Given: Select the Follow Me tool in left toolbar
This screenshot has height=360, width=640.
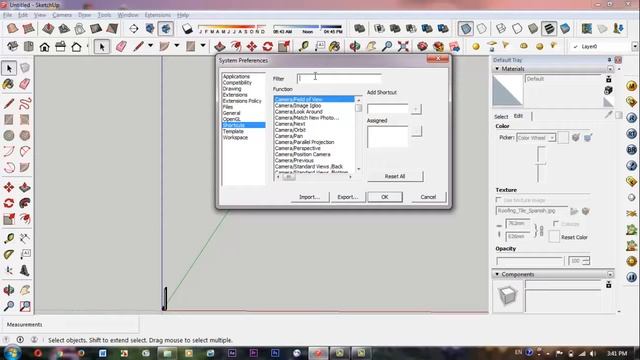Looking at the screenshot, I should pyautogui.click(x=25, y=203).
